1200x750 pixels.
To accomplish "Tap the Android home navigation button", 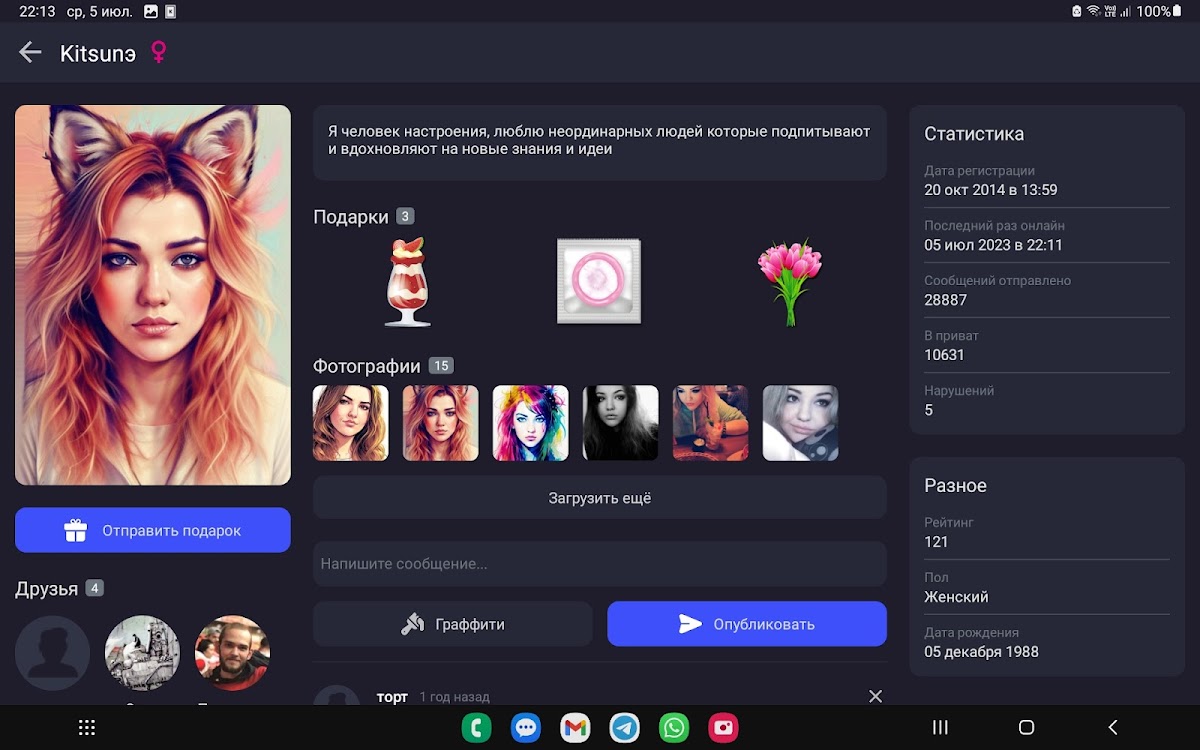I will 1025,727.
